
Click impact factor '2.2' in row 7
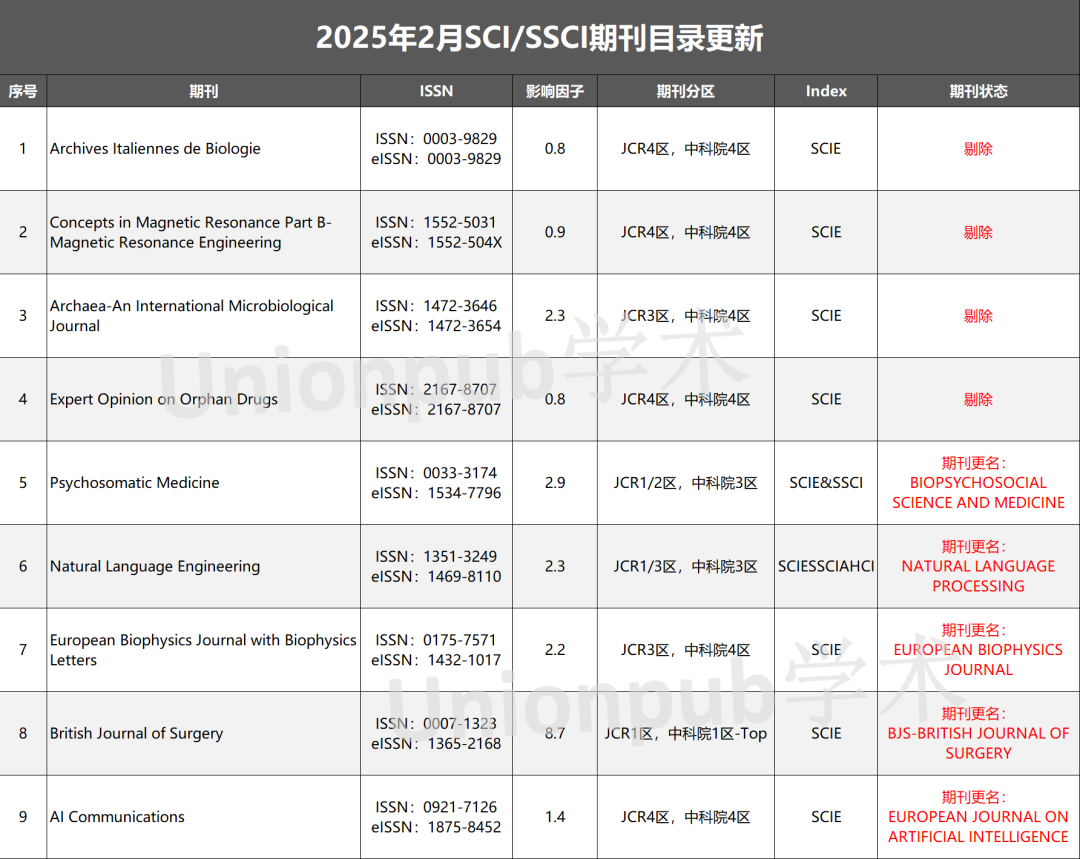click(554, 650)
